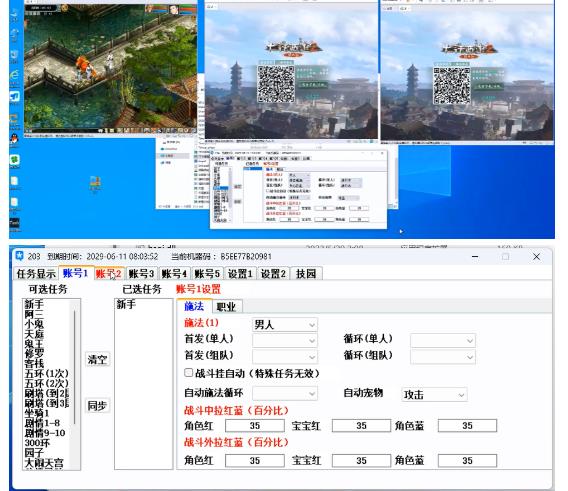Select 鬼王 in task list

tap(34, 344)
